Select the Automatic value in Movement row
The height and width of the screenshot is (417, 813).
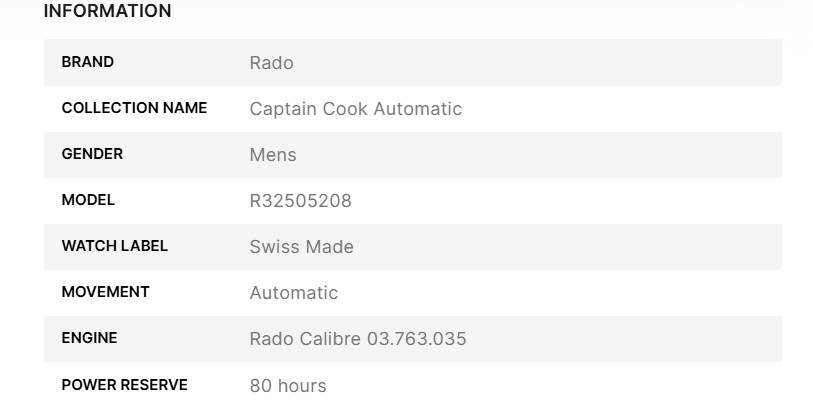coord(293,293)
